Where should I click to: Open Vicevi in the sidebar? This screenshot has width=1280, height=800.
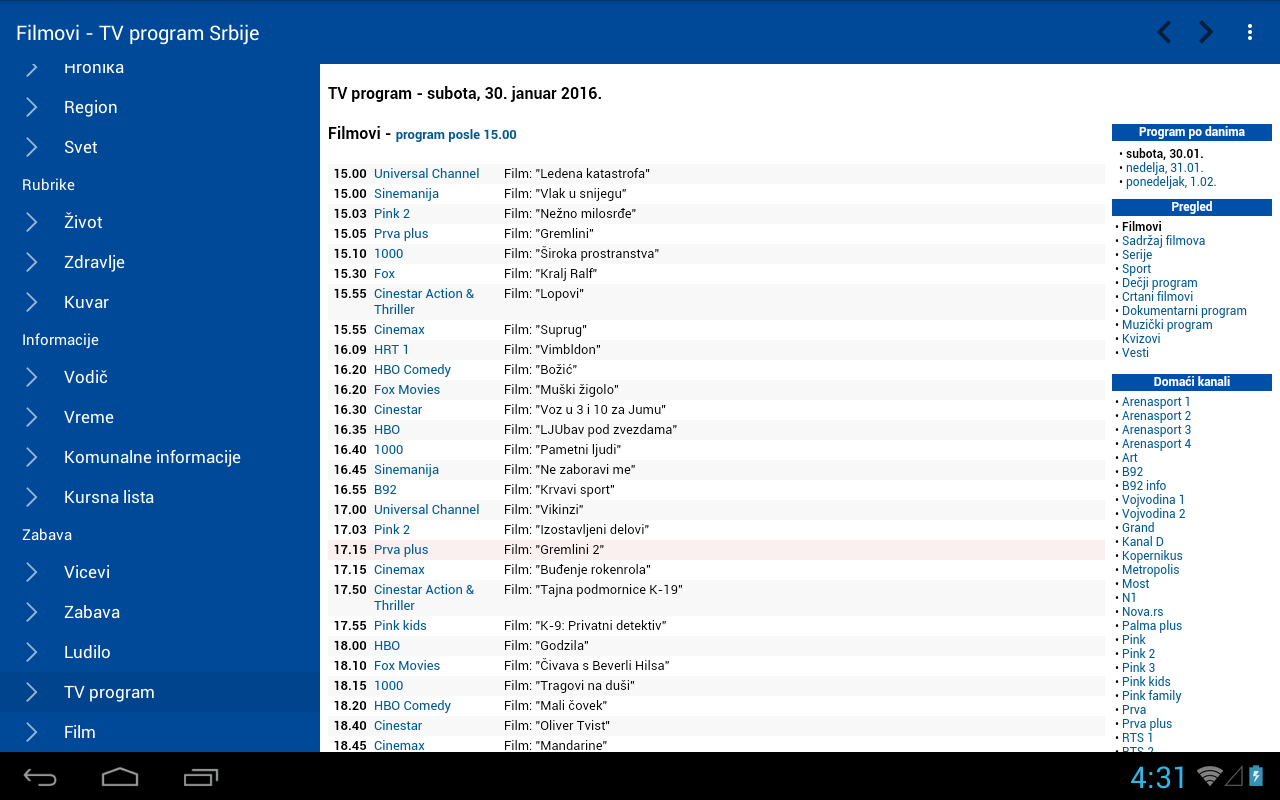(160, 572)
